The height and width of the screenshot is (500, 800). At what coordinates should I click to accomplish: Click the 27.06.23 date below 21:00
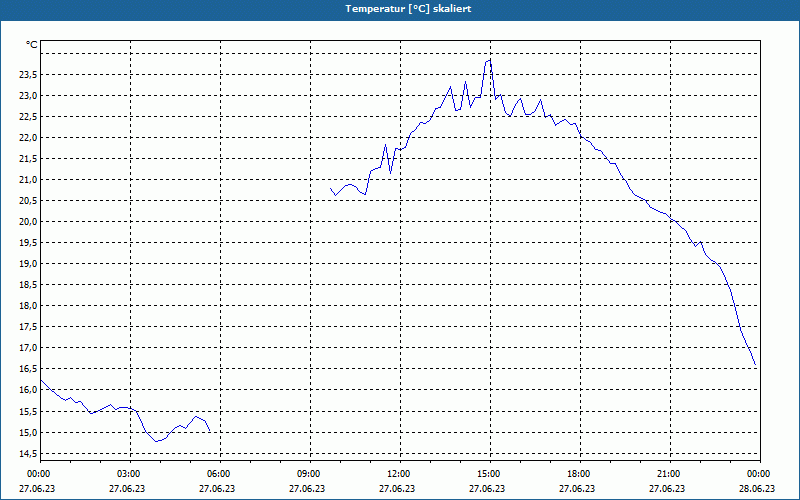(667, 489)
